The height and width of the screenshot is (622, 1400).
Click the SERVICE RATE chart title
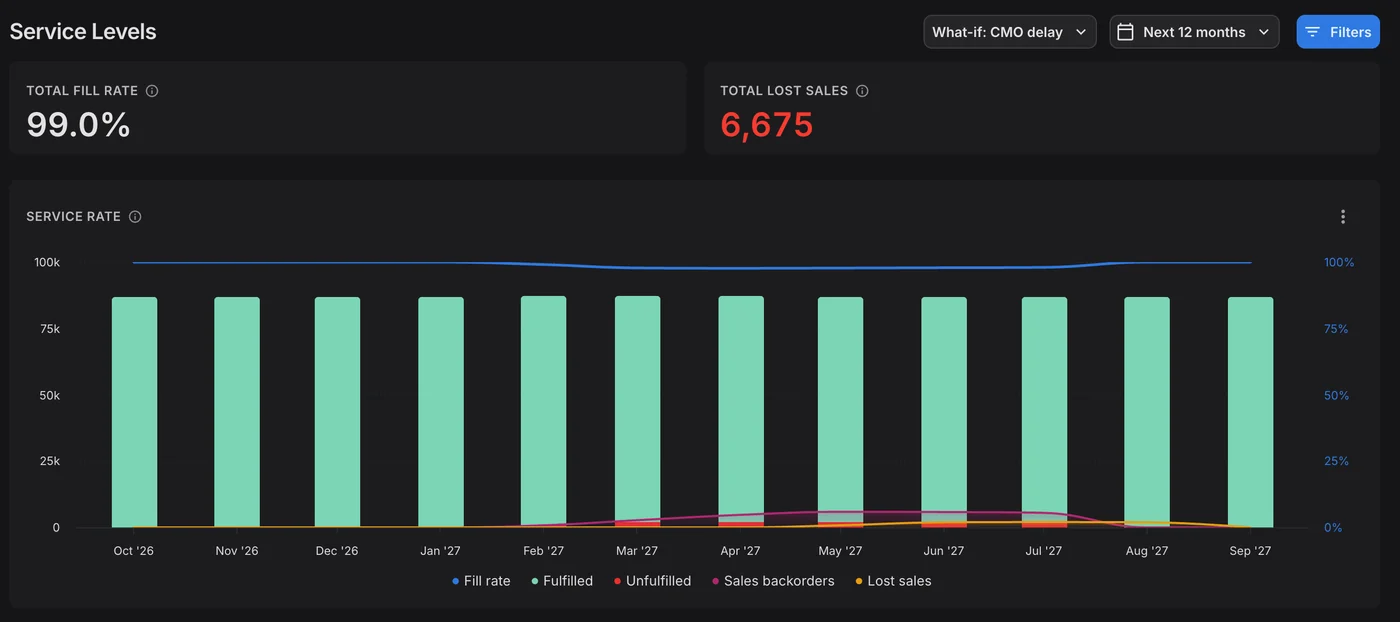click(x=73, y=217)
